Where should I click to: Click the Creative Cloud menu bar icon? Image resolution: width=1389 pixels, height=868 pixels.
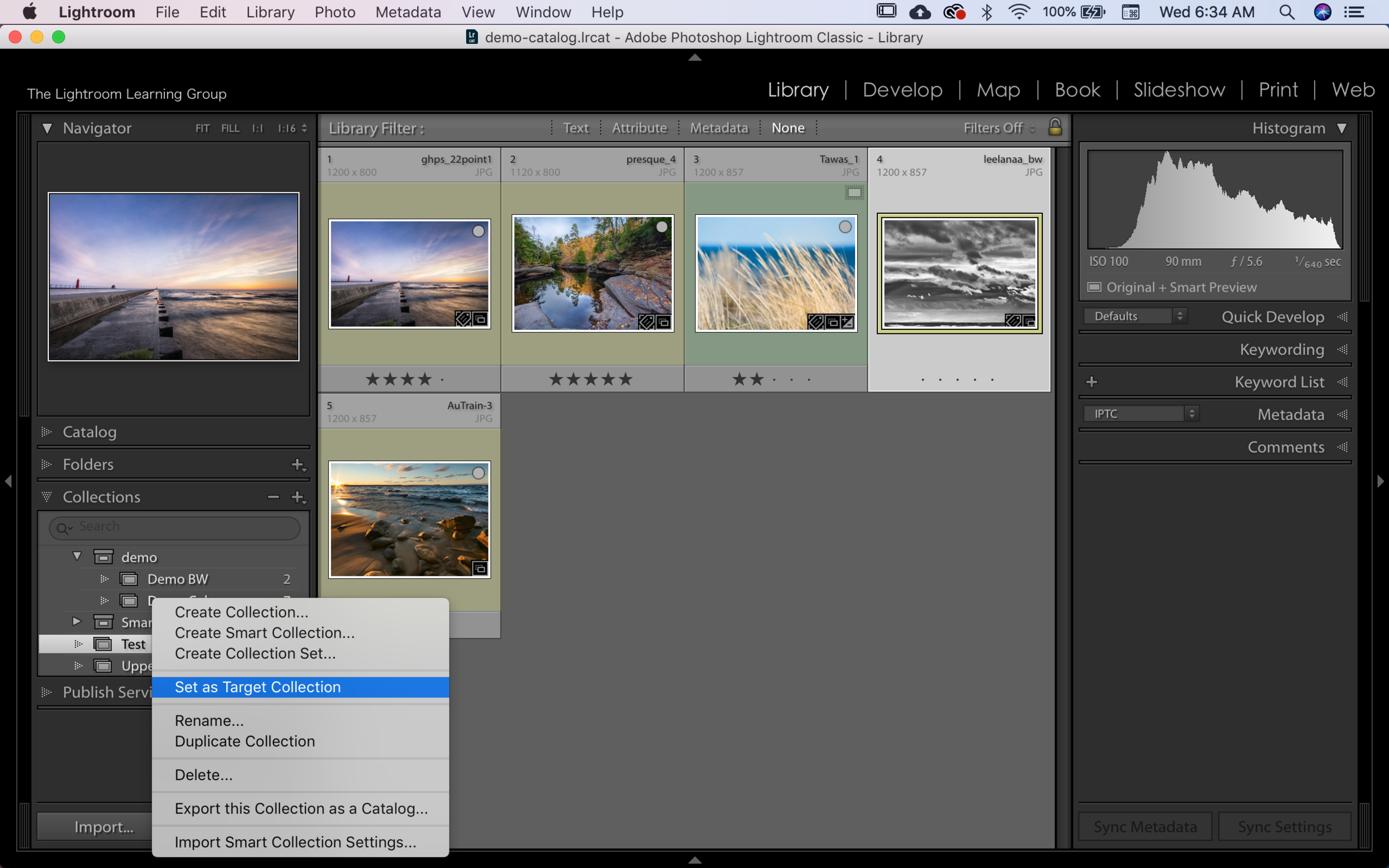(954, 12)
